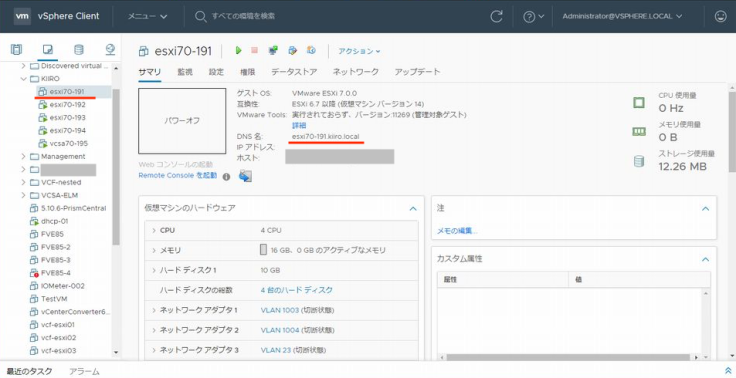Open the VLAN 1003 network link
The image size is (736, 378).
pos(280,310)
